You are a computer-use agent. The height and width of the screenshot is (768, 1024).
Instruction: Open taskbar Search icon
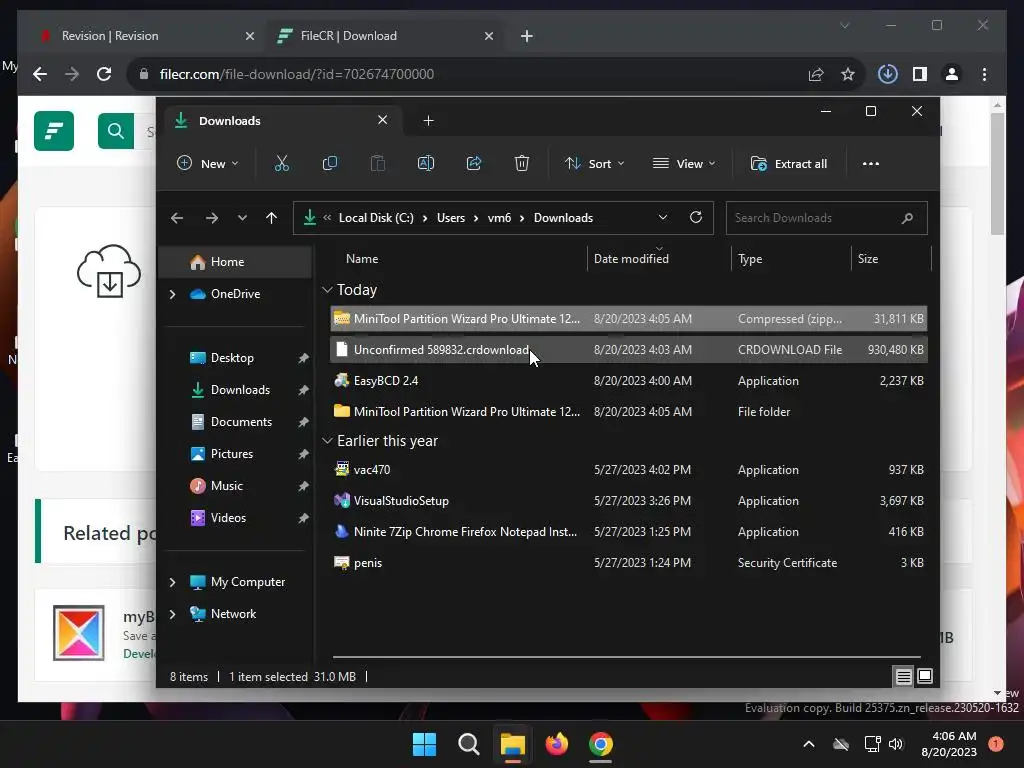tap(468, 744)
